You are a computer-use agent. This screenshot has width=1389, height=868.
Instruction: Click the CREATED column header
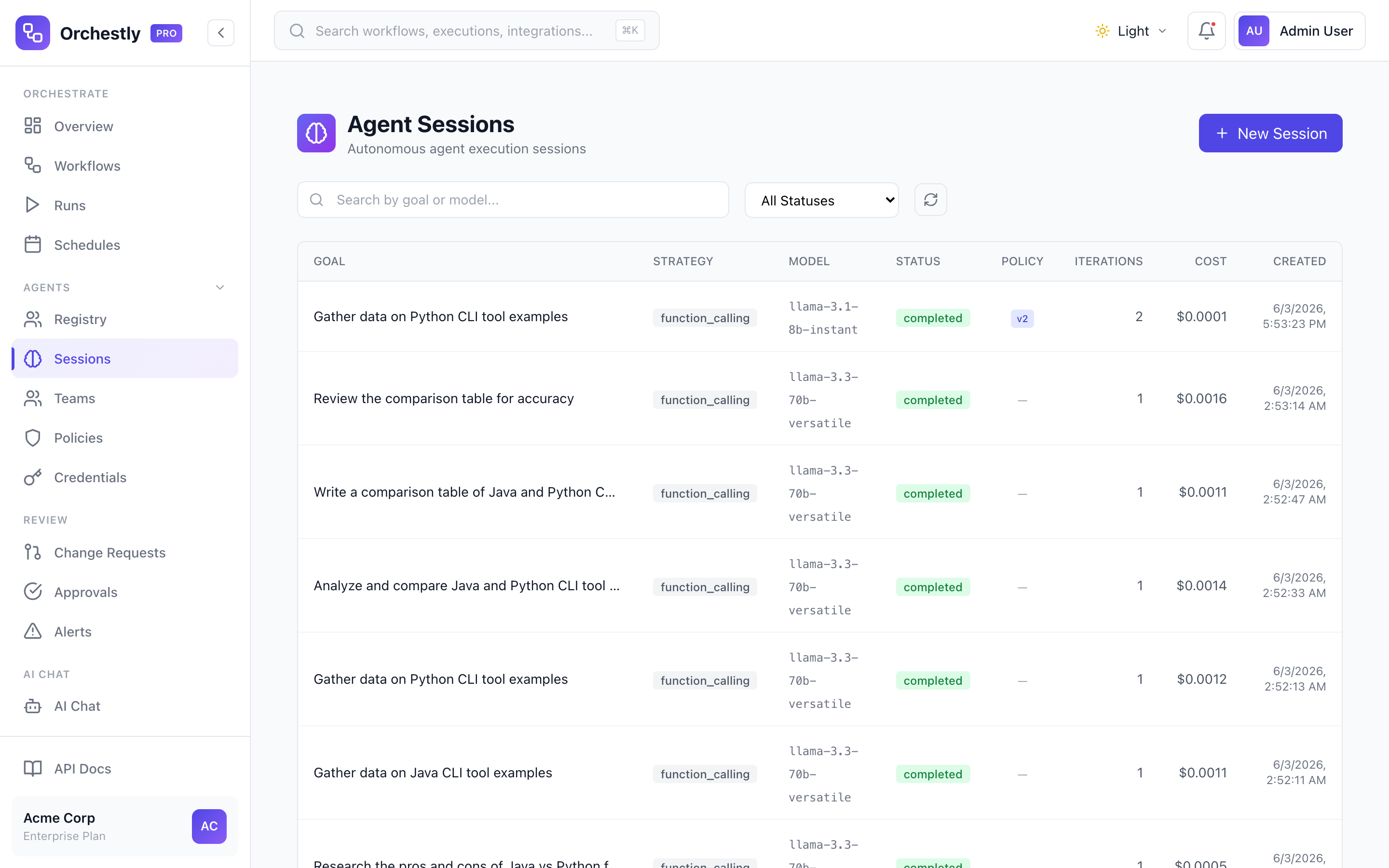tap(1299, 261)
